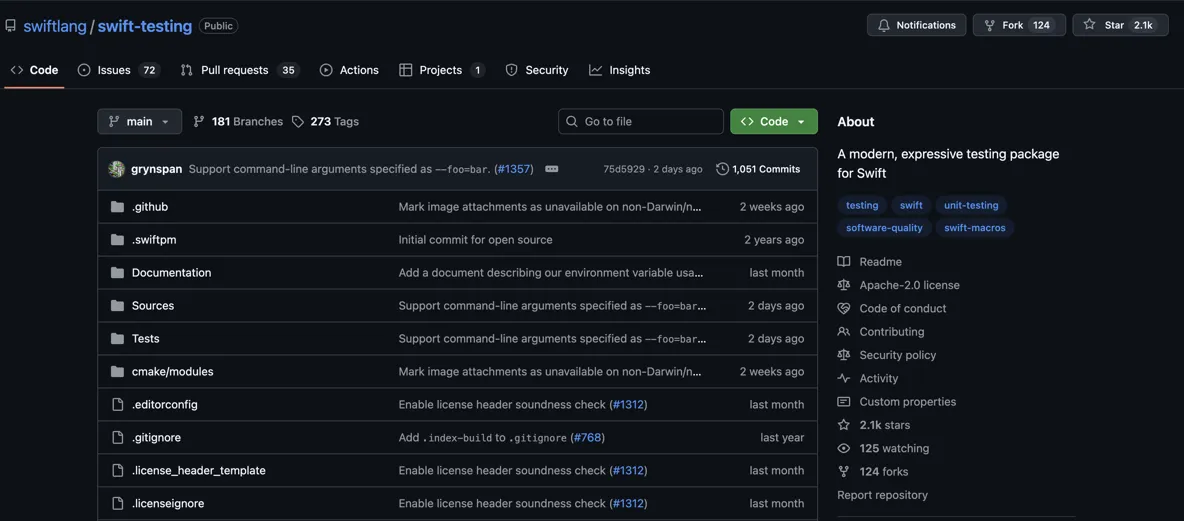This screenshot has width=1184, height=521.
Task: Open the commit history clock icon
Action: pyautogui.click(x=722, y=169)
